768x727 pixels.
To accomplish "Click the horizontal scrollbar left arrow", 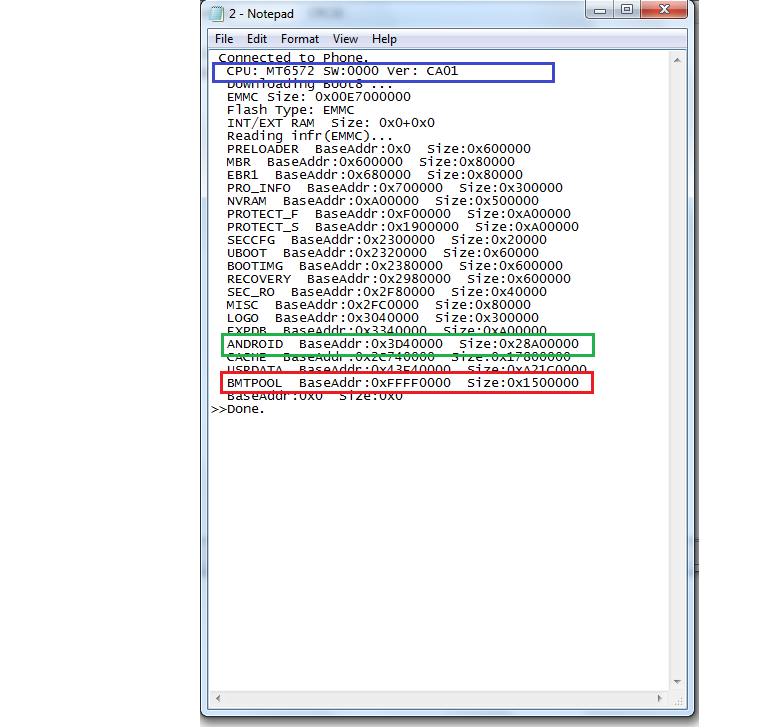I will pos(218,699).
